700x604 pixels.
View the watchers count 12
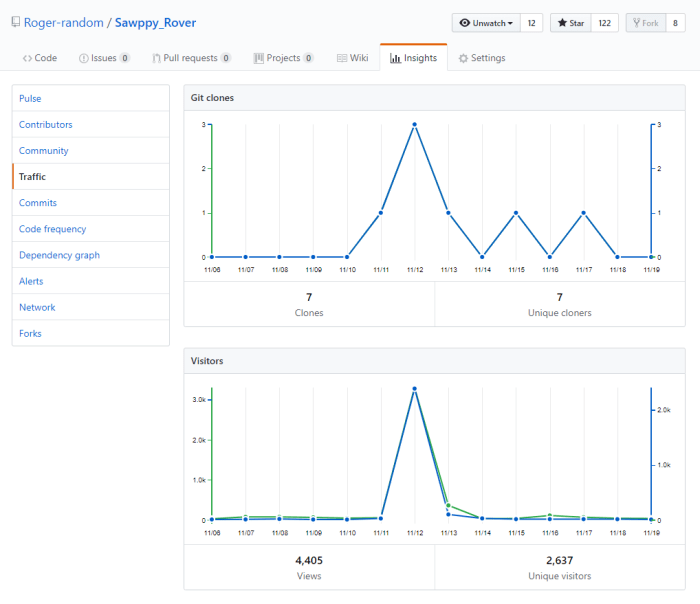click(x=532, y=23)
